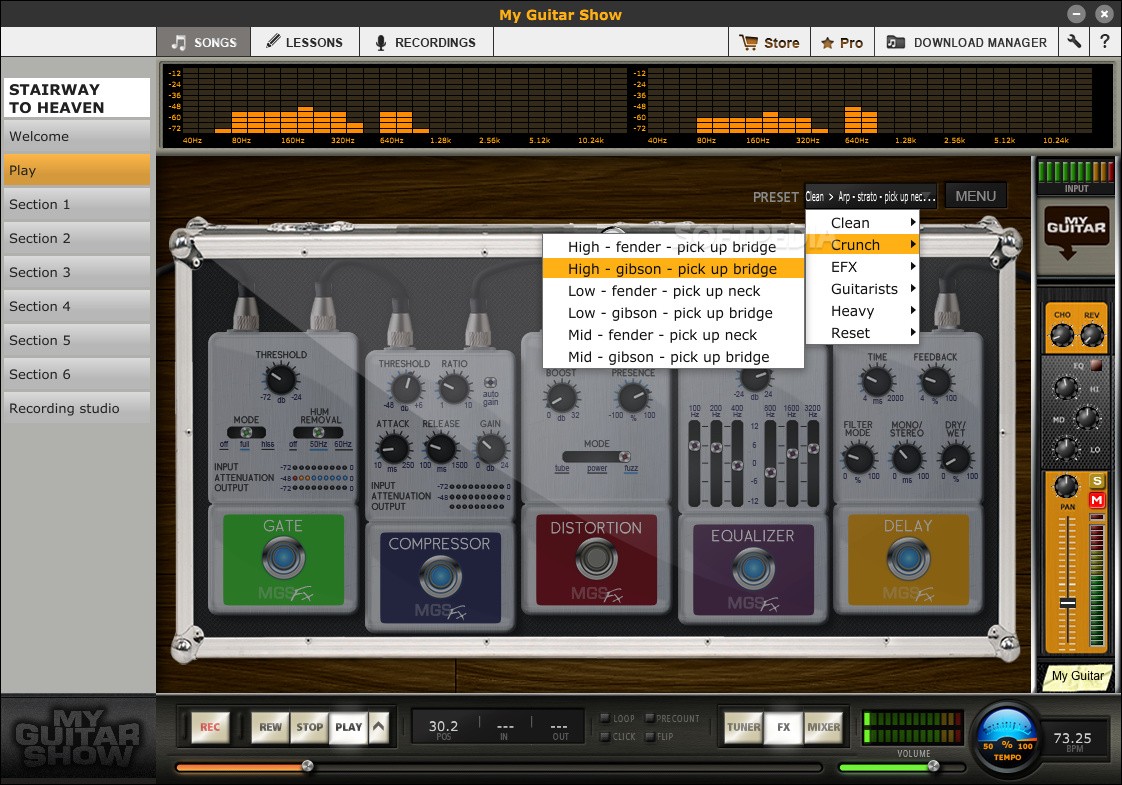Click the Equalizer pedal footswitch

click(753, 567)
